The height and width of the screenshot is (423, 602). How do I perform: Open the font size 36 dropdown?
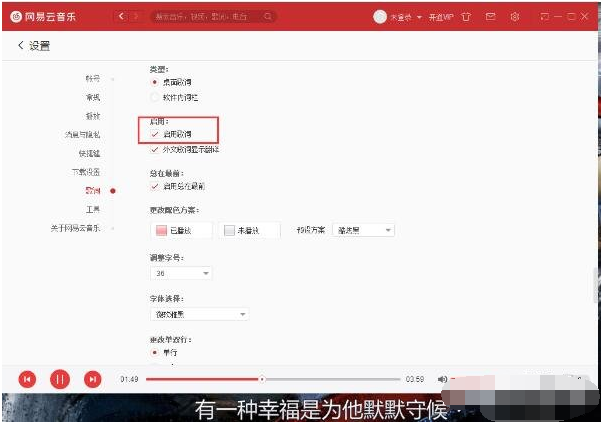point(181,273)
